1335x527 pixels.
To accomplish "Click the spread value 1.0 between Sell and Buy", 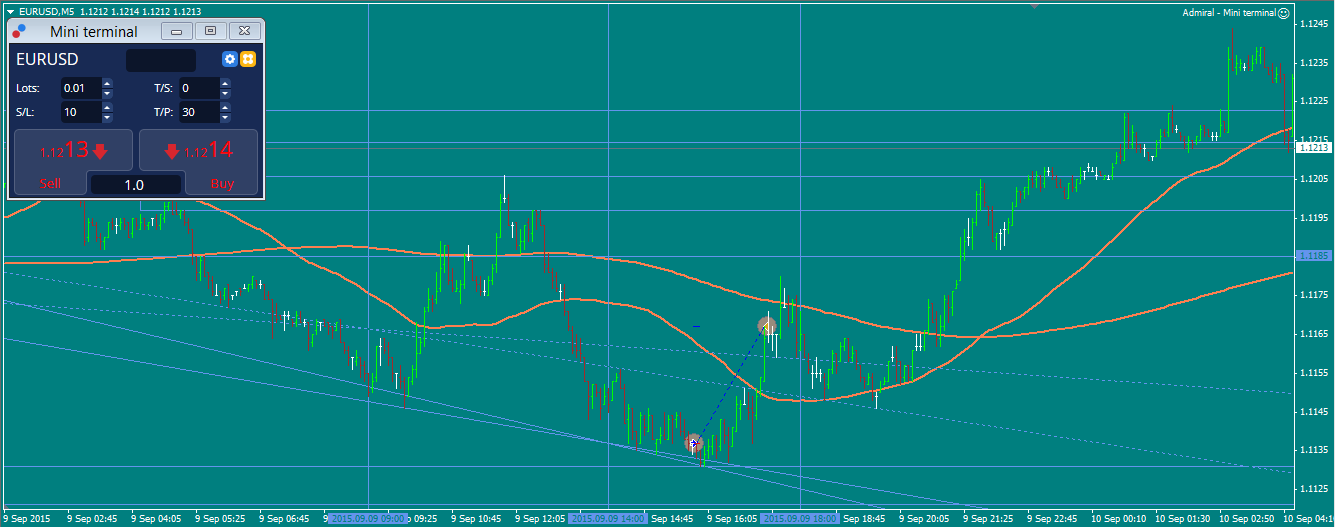I will click(x=135, y=185).
